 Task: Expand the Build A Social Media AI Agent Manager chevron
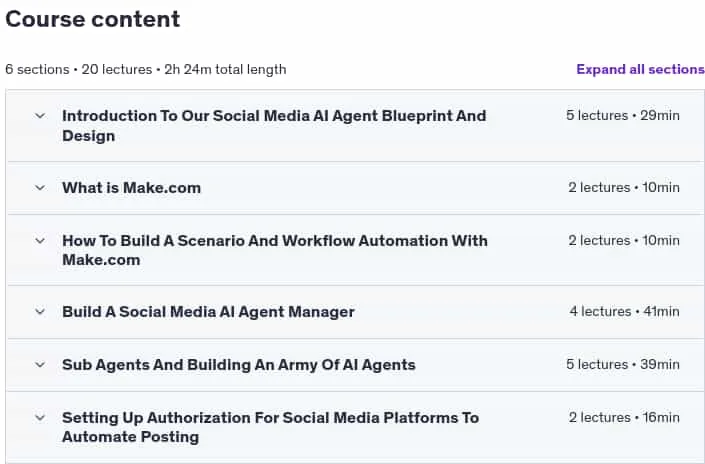tap(40, 312)
